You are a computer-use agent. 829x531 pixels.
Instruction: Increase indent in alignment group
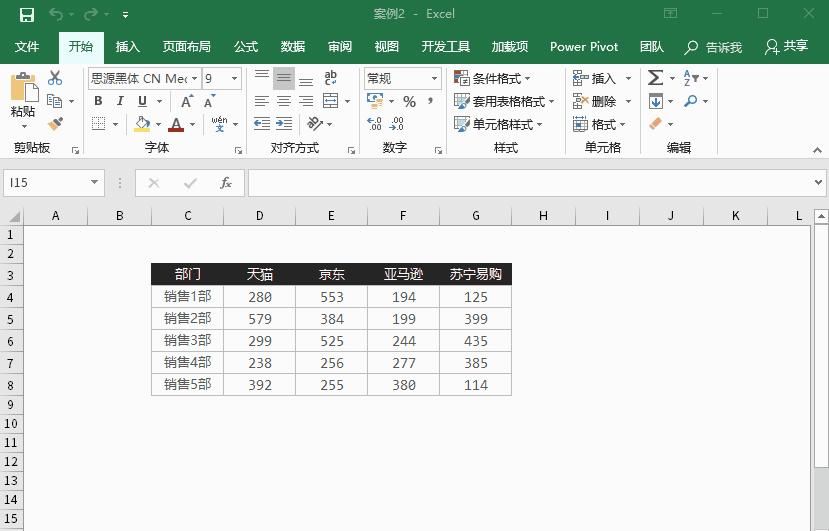pos(284,124)
